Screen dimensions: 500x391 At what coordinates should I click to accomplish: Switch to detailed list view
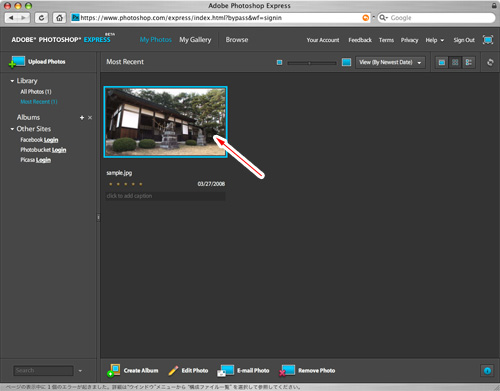(468, 62)
